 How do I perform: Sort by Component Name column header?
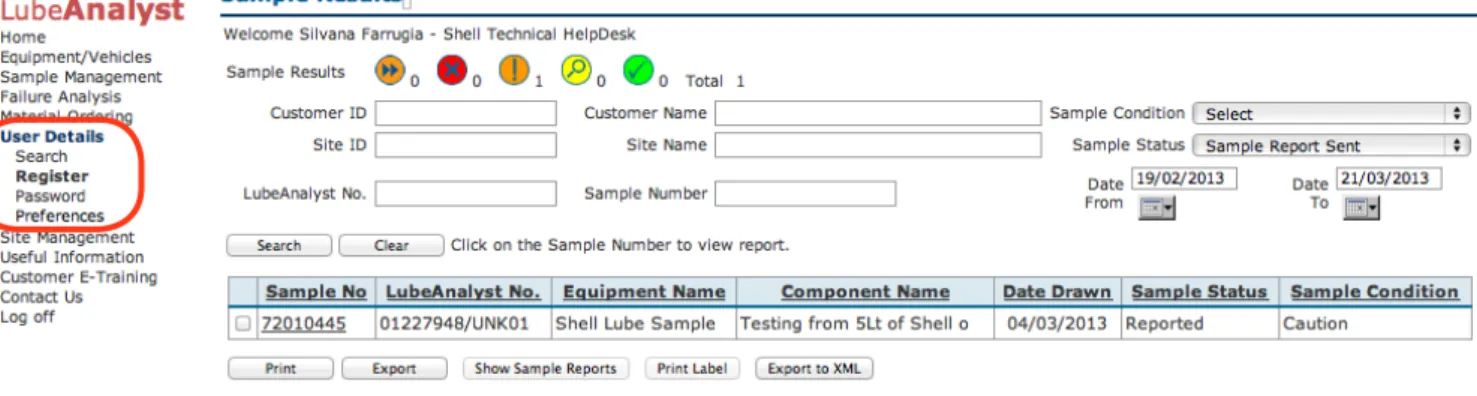(865, 292)
